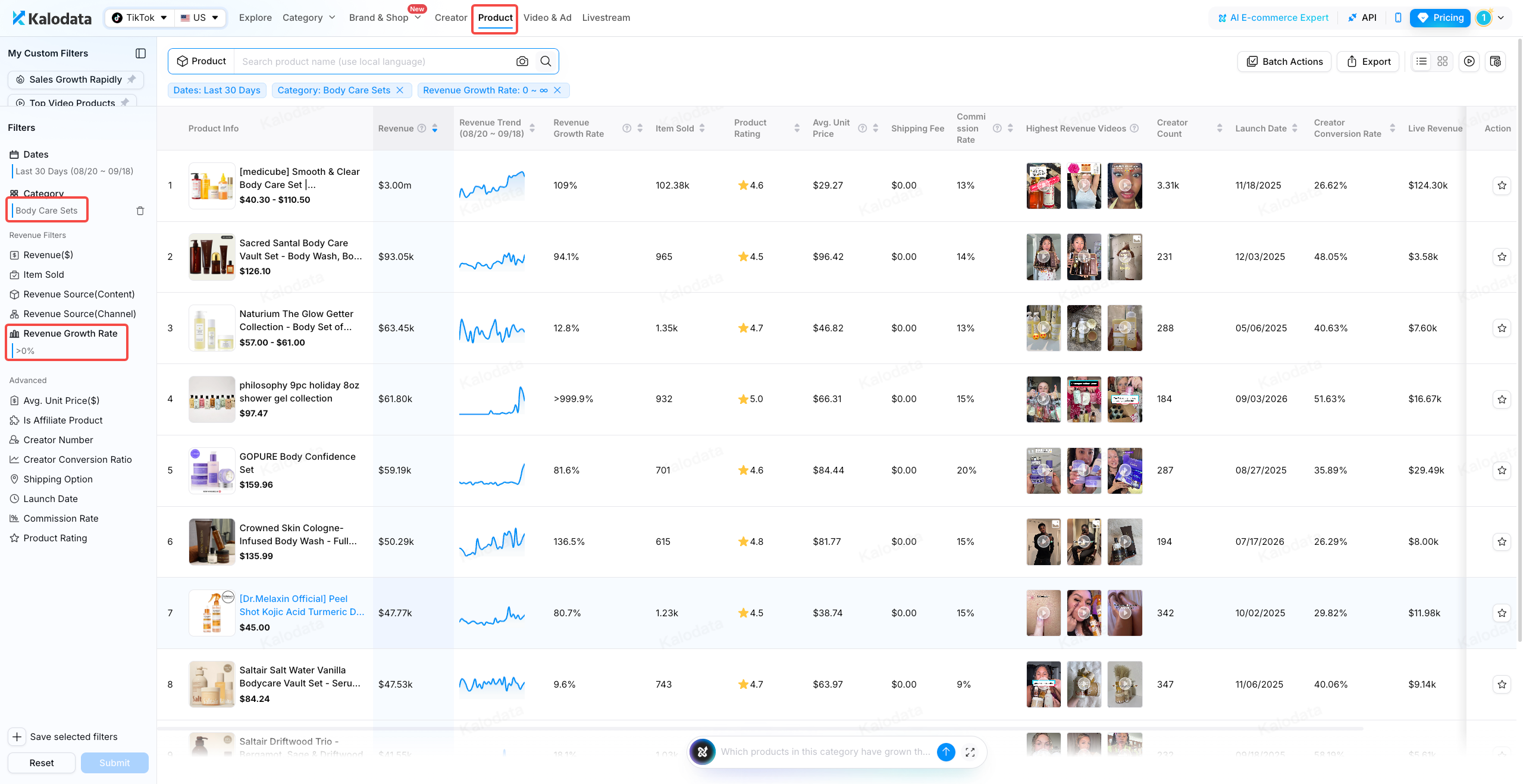Favorite the Crowned Skin Cologne product
This screenshot has height=784, width=1523.
[1502, 542]
